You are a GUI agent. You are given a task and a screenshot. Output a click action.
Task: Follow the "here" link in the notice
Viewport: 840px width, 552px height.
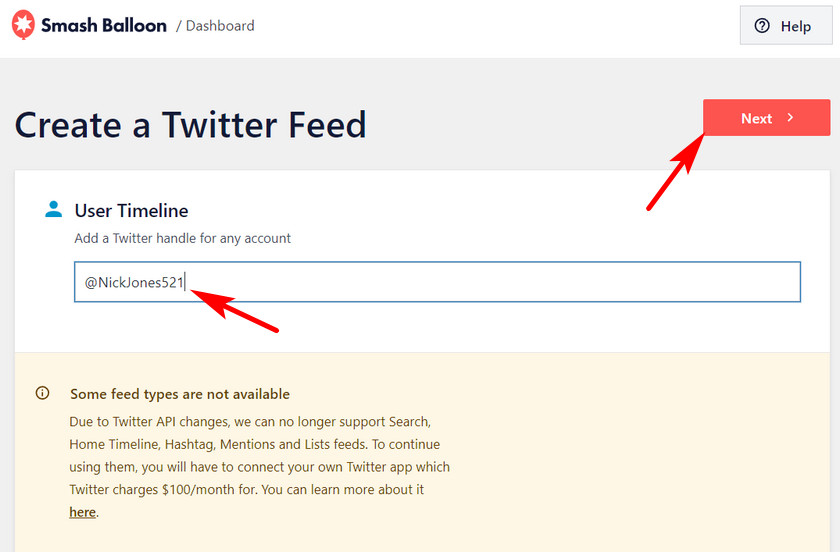(82, 512)
